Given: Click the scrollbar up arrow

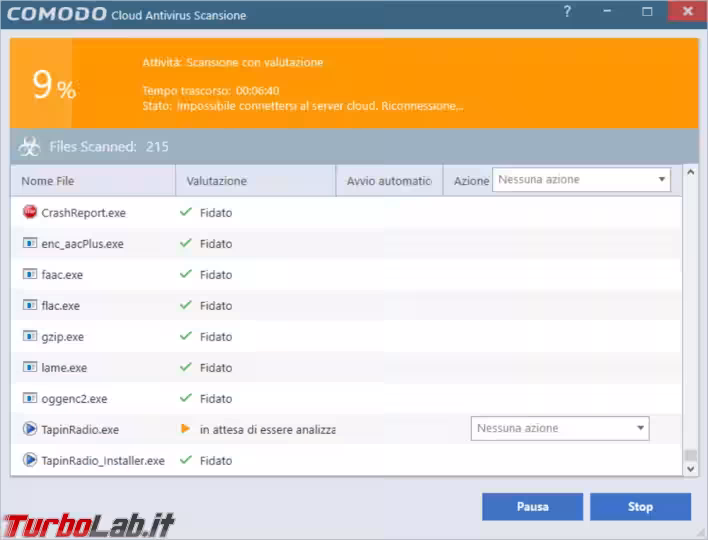Looking at the screenshot, I should pos(690,172).
